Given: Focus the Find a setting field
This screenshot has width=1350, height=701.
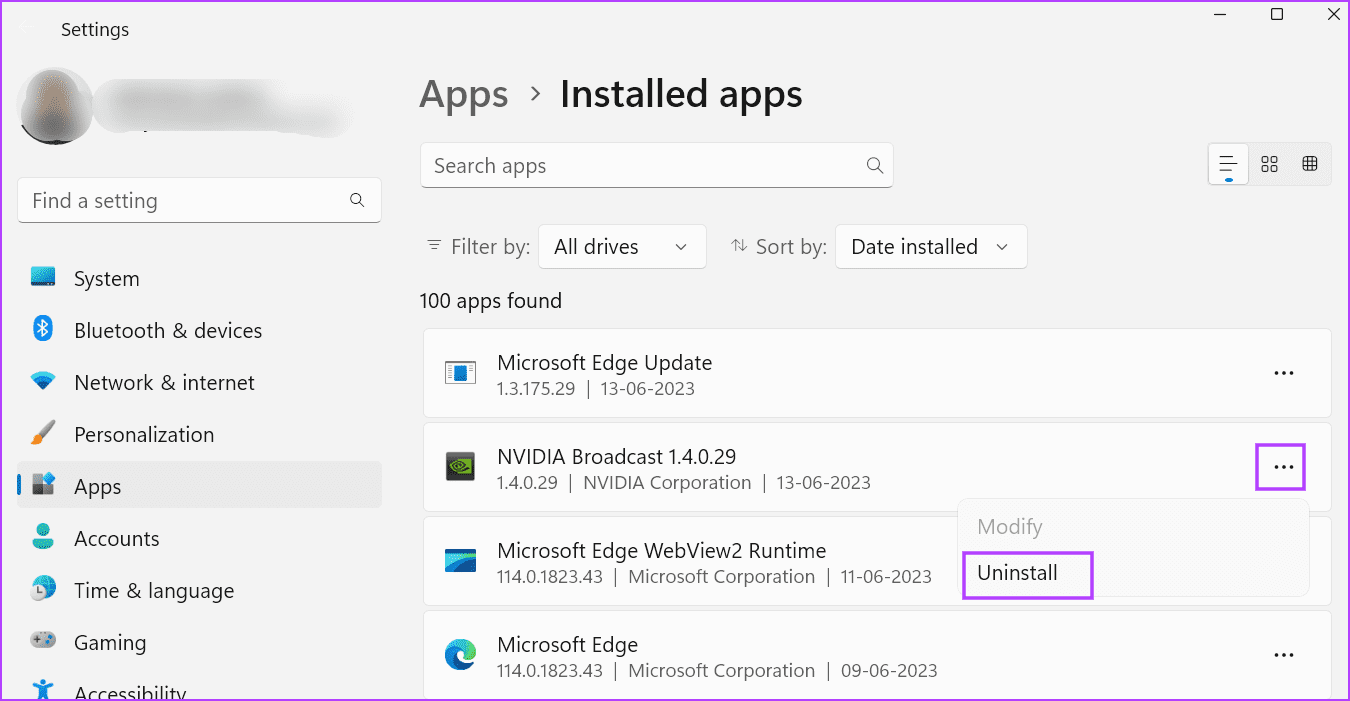Looking at the screenshot, I should [x=199, y=201].
